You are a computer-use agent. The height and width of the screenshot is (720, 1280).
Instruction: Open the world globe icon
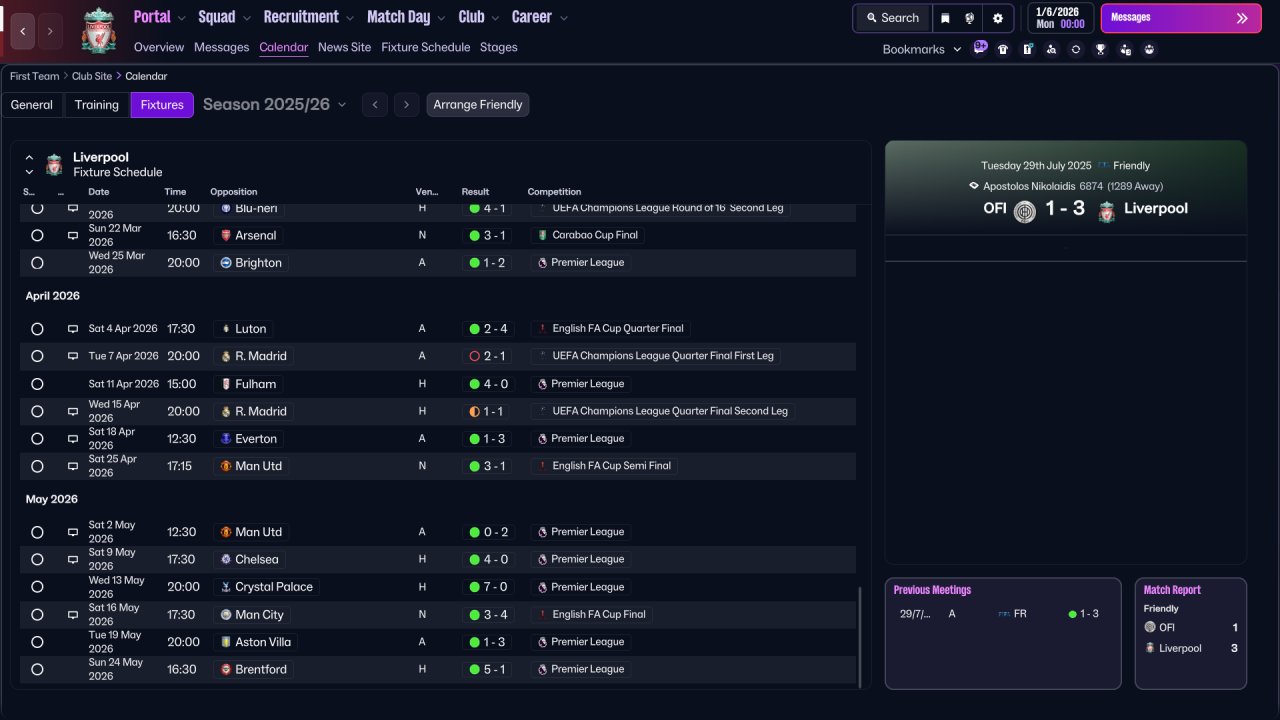970,18
